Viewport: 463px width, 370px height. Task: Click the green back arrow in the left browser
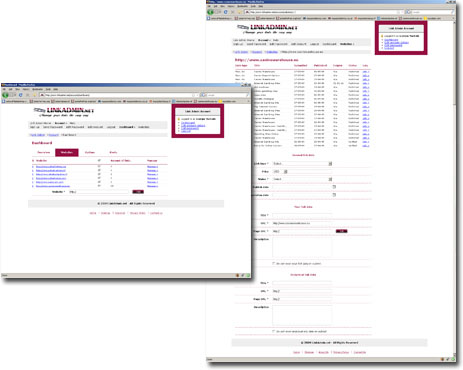coord(5,95)
